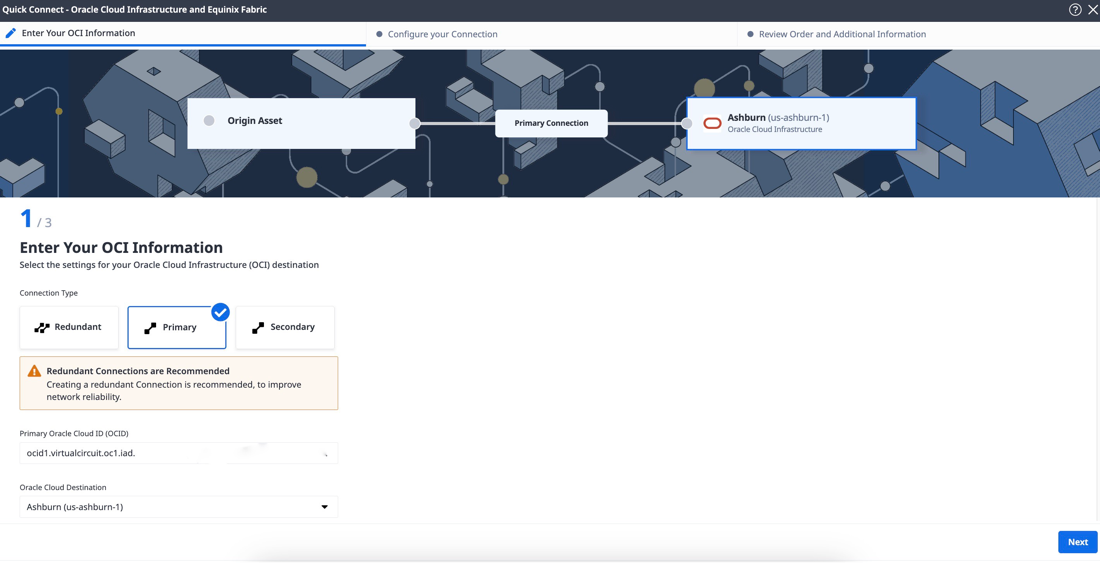The image size is (1100, 565).
Task: Click the grey bullet before Review Order
Action: click(751, 34)
